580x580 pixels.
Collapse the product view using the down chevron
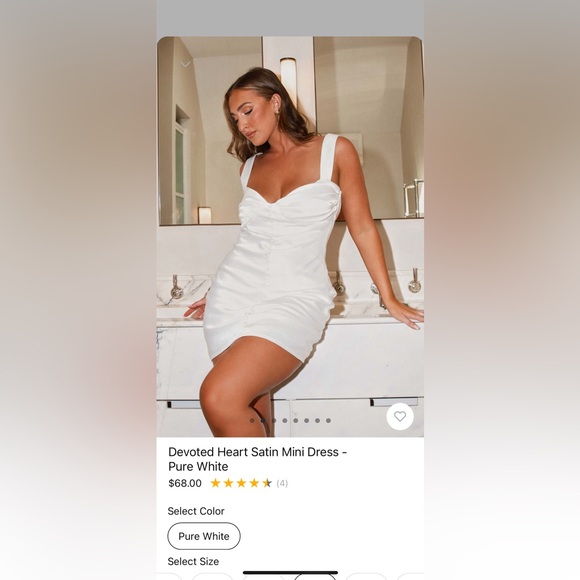[x=185, y=64]
